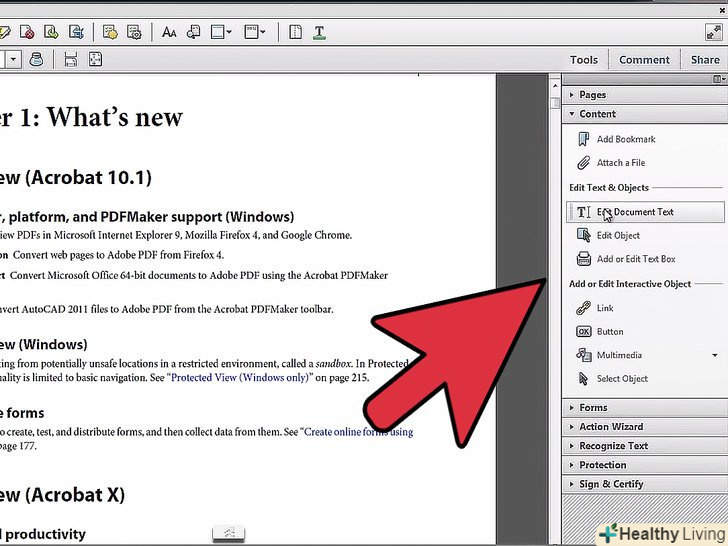Expand the Recognize Text section

point(644,446)
